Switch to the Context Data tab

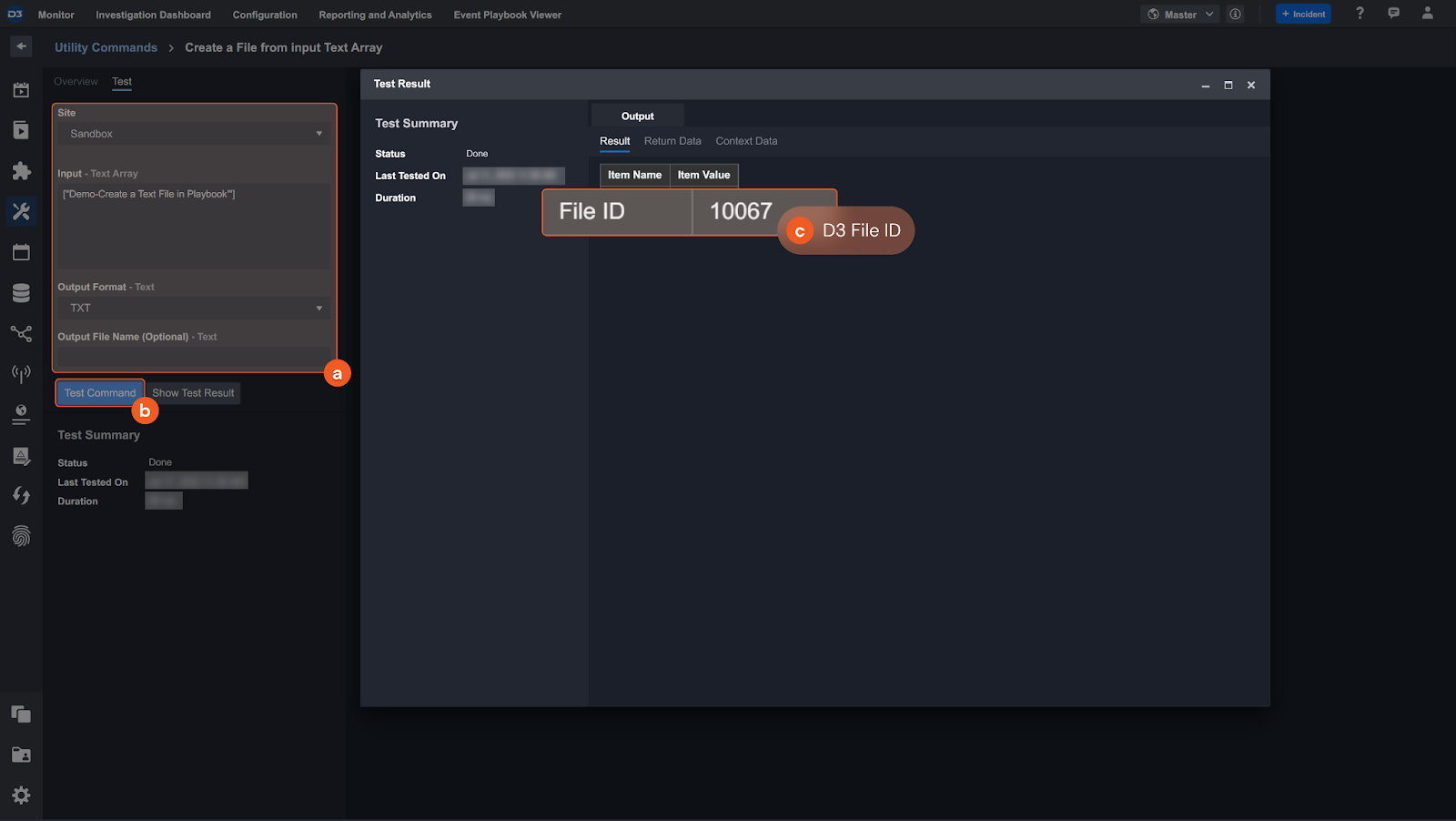click(746, 141)
